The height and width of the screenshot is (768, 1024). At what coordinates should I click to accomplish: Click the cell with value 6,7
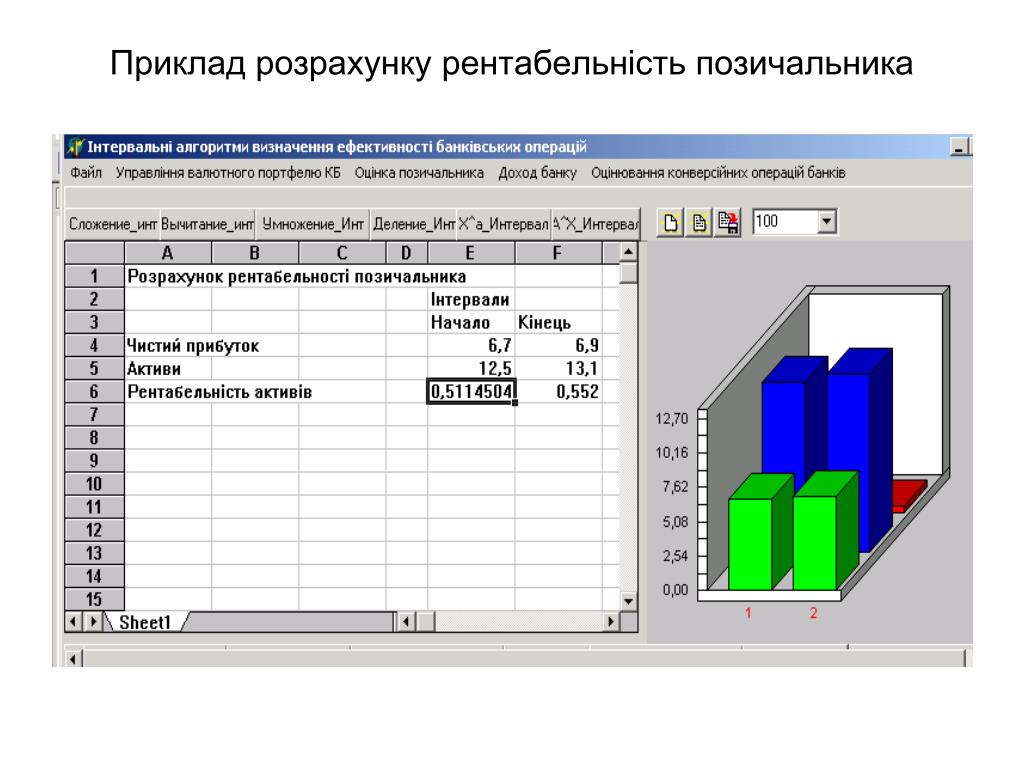click(x=471, y=345)
